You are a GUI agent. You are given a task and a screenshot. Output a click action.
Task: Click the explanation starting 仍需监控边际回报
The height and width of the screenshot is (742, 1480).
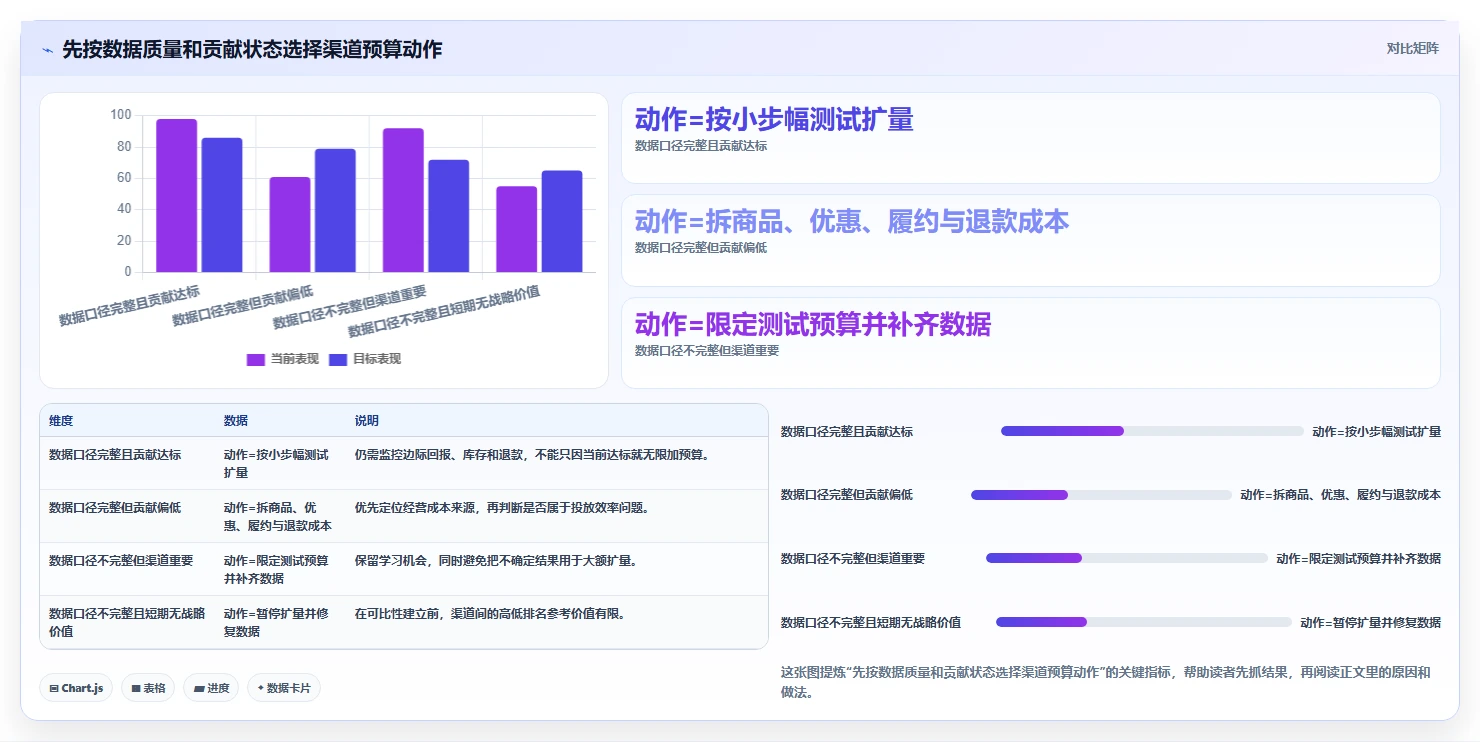532,455
